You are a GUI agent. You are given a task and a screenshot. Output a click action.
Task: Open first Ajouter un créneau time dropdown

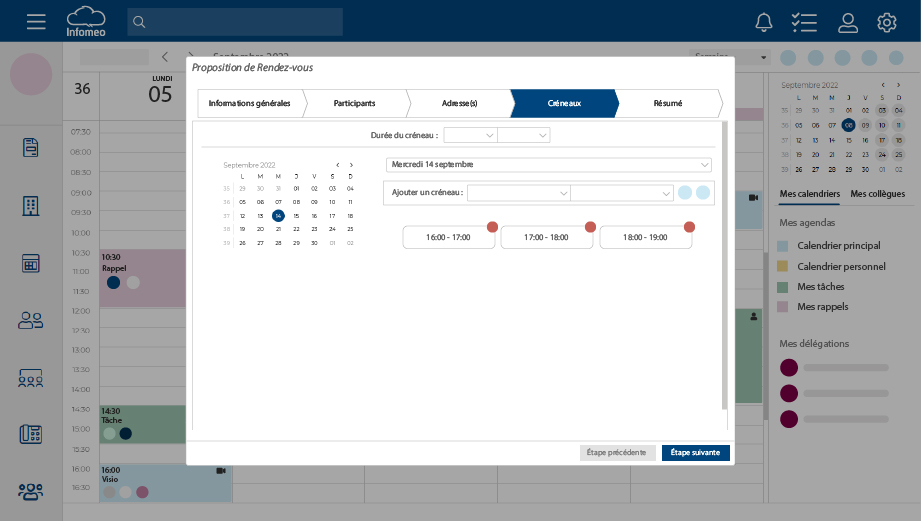click(x=519, y=193)
